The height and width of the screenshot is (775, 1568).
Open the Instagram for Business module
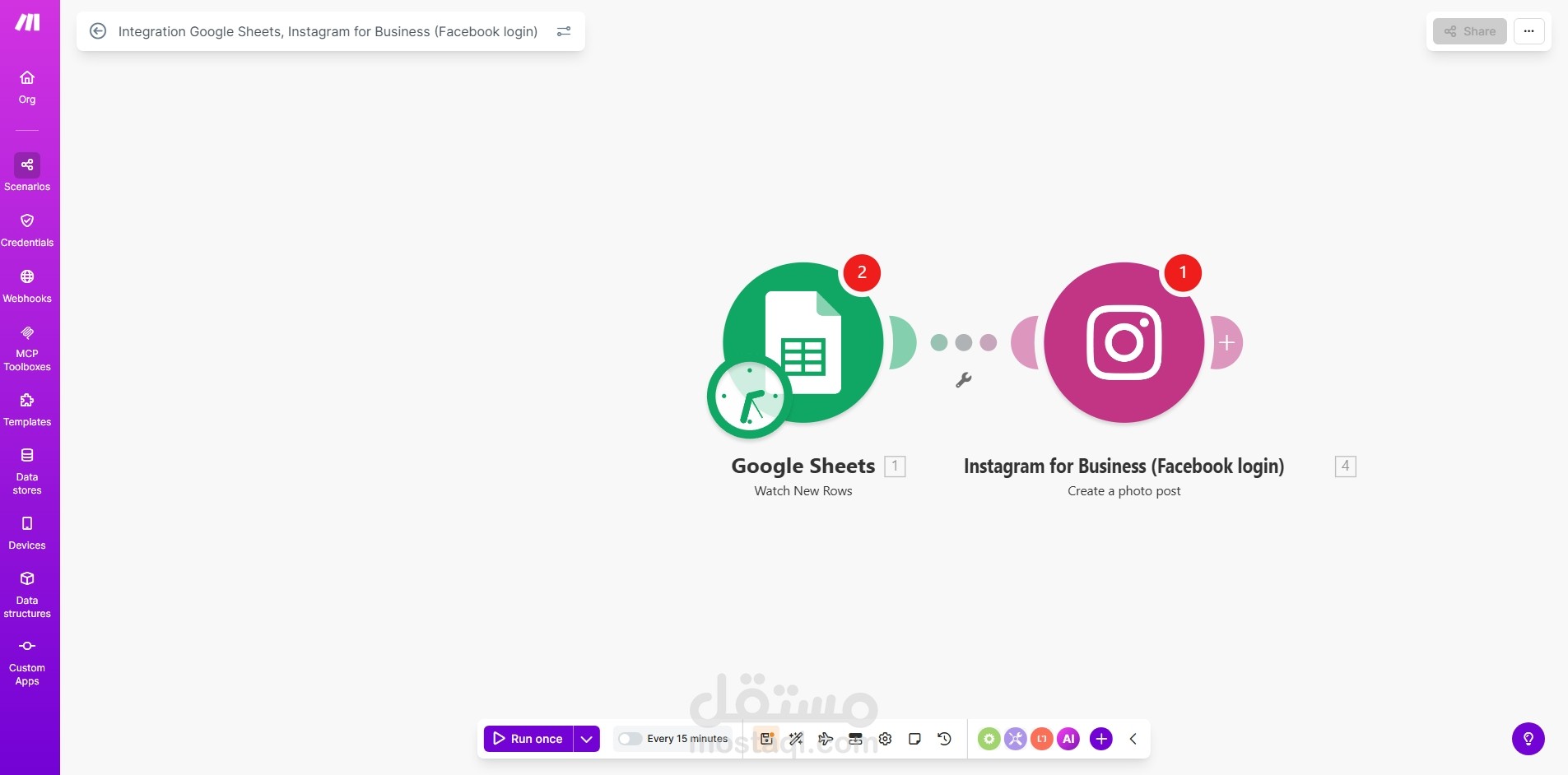pyautogui.click(x=1124, y=342)
